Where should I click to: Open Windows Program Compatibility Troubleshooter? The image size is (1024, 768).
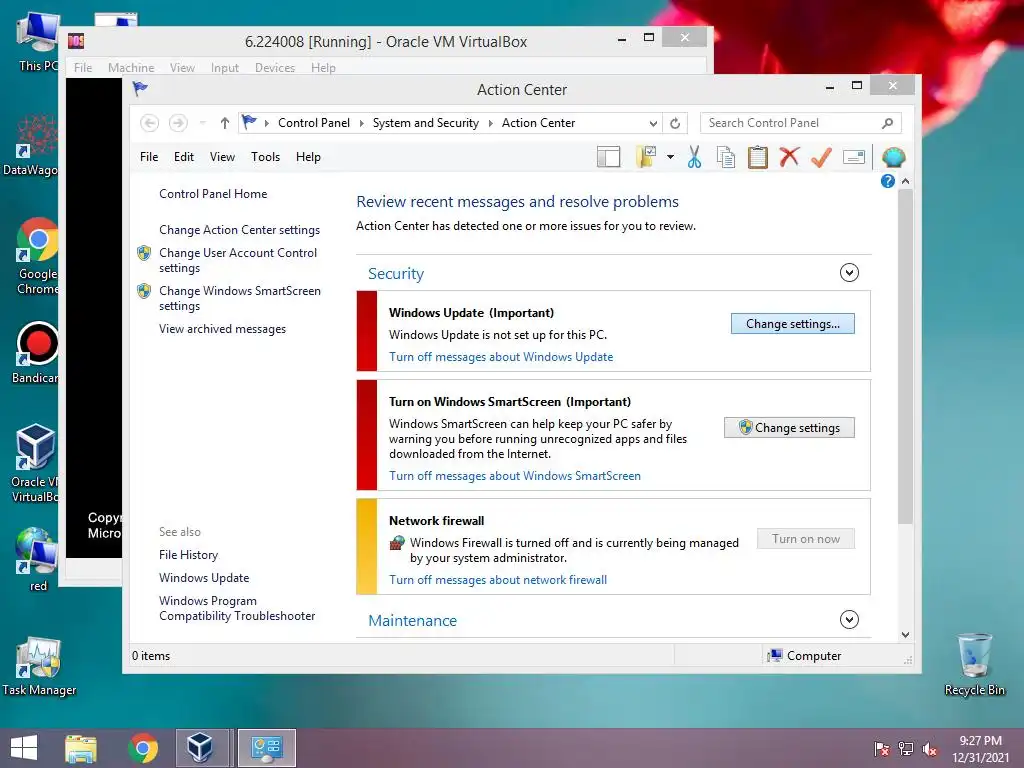(x=237, y=608)
